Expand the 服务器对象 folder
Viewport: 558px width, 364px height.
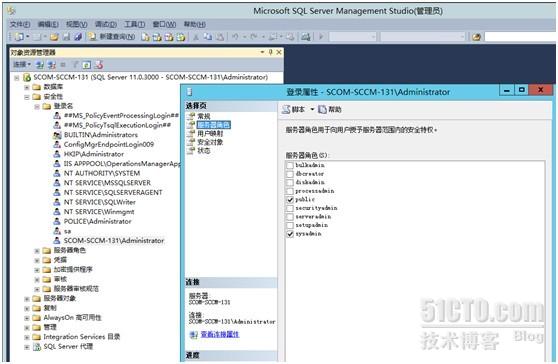tap(27, 299)
